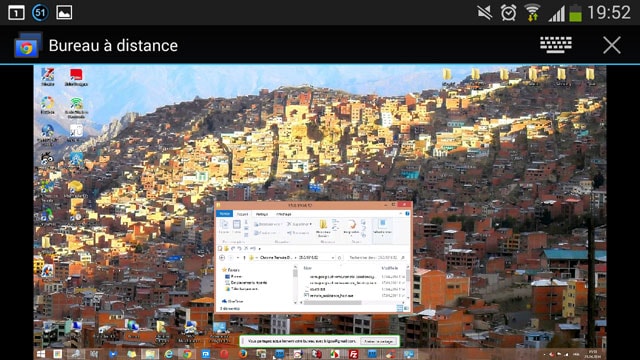The height and width of the screenshot is (360, 640).
Task: Select OneDrive in the navigation pane
Action: point(233,301)
